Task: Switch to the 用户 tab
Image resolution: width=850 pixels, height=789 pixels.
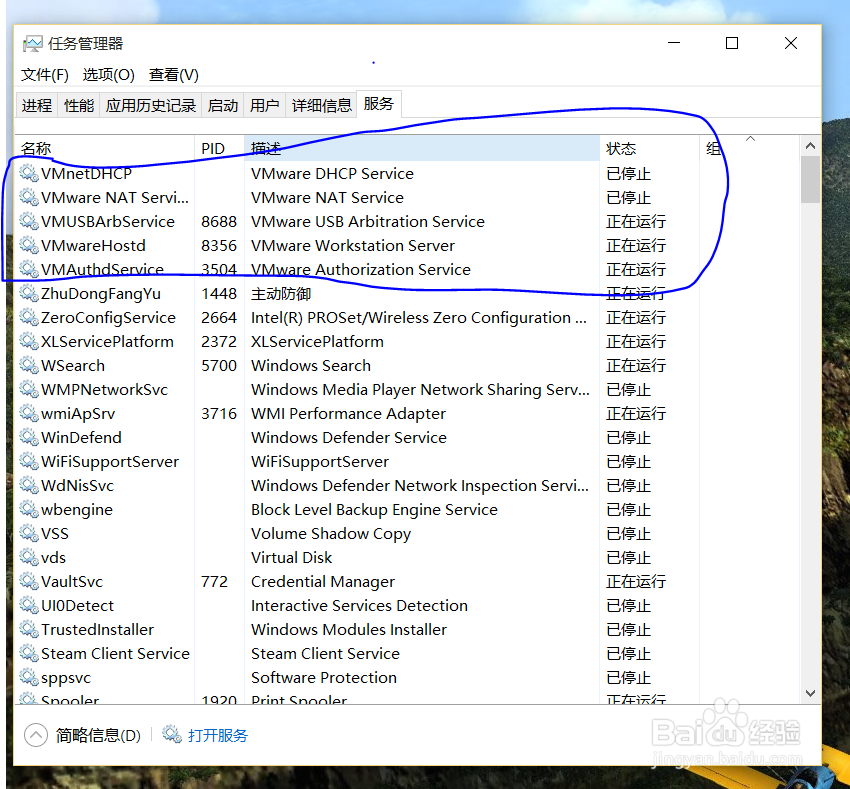Action: [265, 105]
